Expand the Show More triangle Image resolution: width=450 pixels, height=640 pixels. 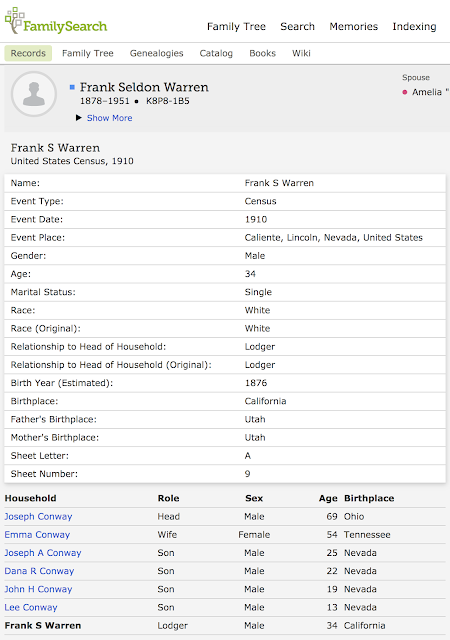click(79, 118)
